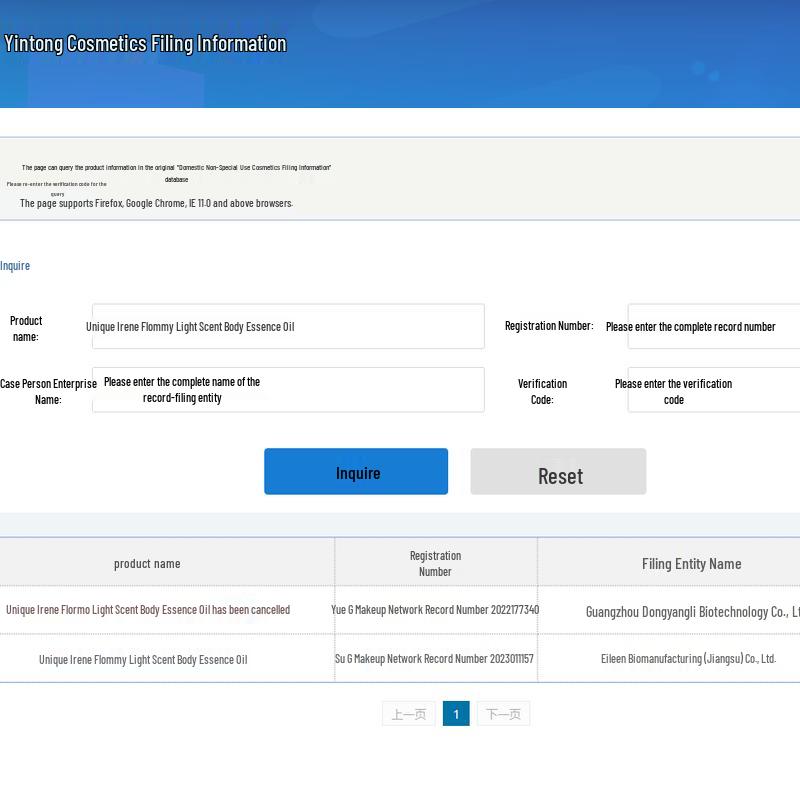
Task: Click the 'product name' column header
Action: [147, 564]
